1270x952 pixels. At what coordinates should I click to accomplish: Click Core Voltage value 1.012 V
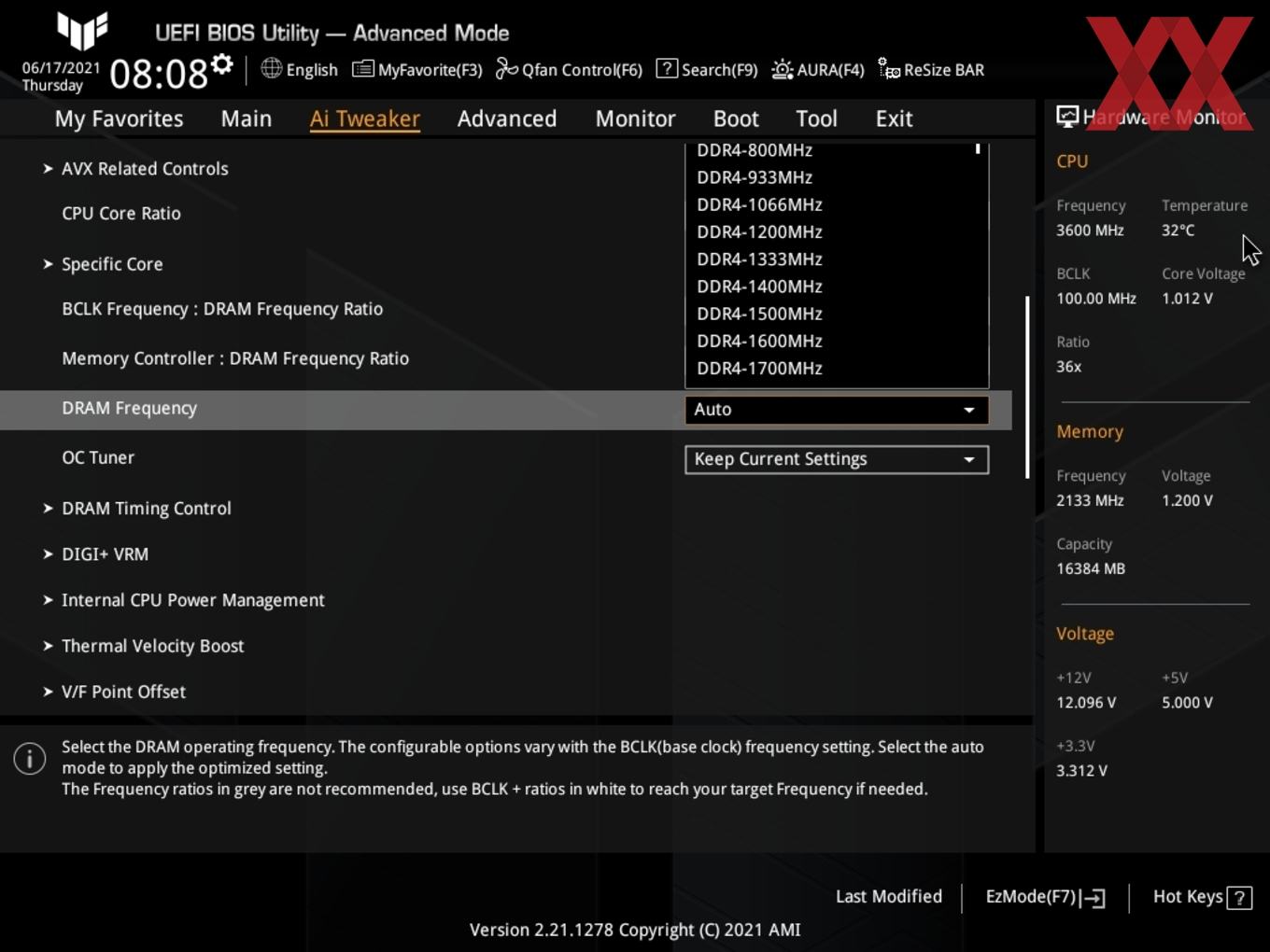point(1188,299)
